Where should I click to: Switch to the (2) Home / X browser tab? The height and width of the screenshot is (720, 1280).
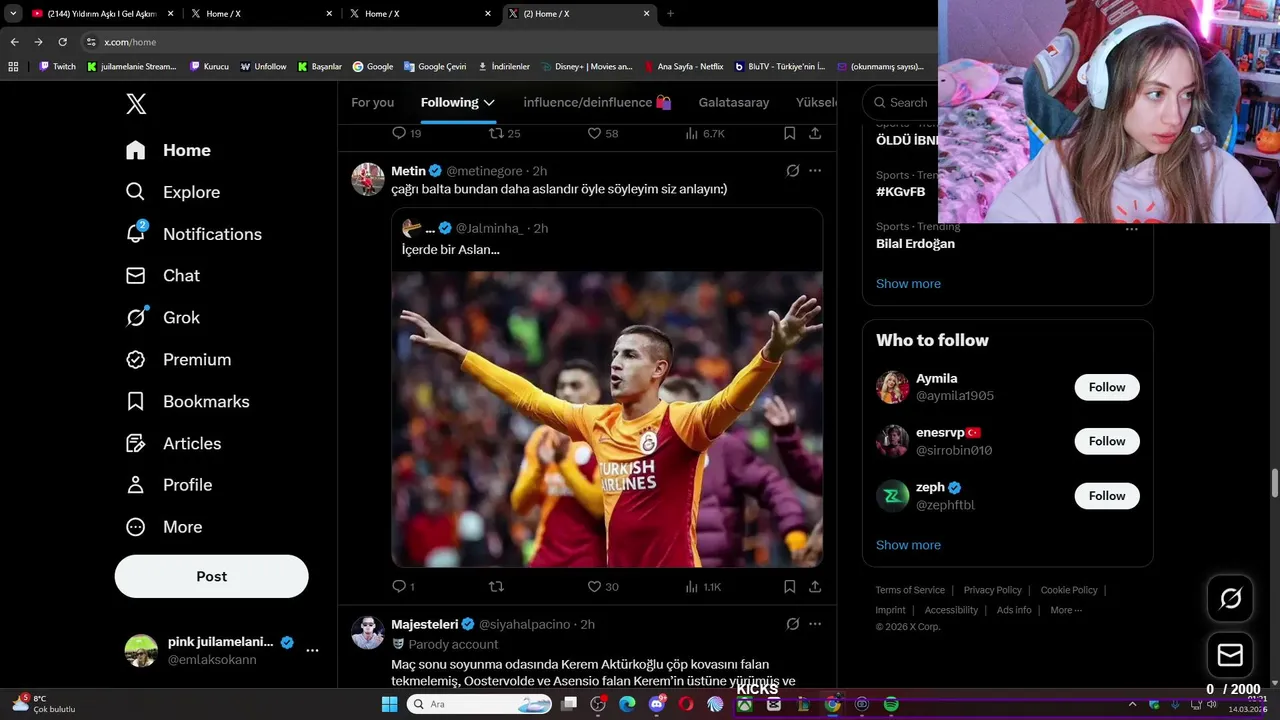point(579,14)
